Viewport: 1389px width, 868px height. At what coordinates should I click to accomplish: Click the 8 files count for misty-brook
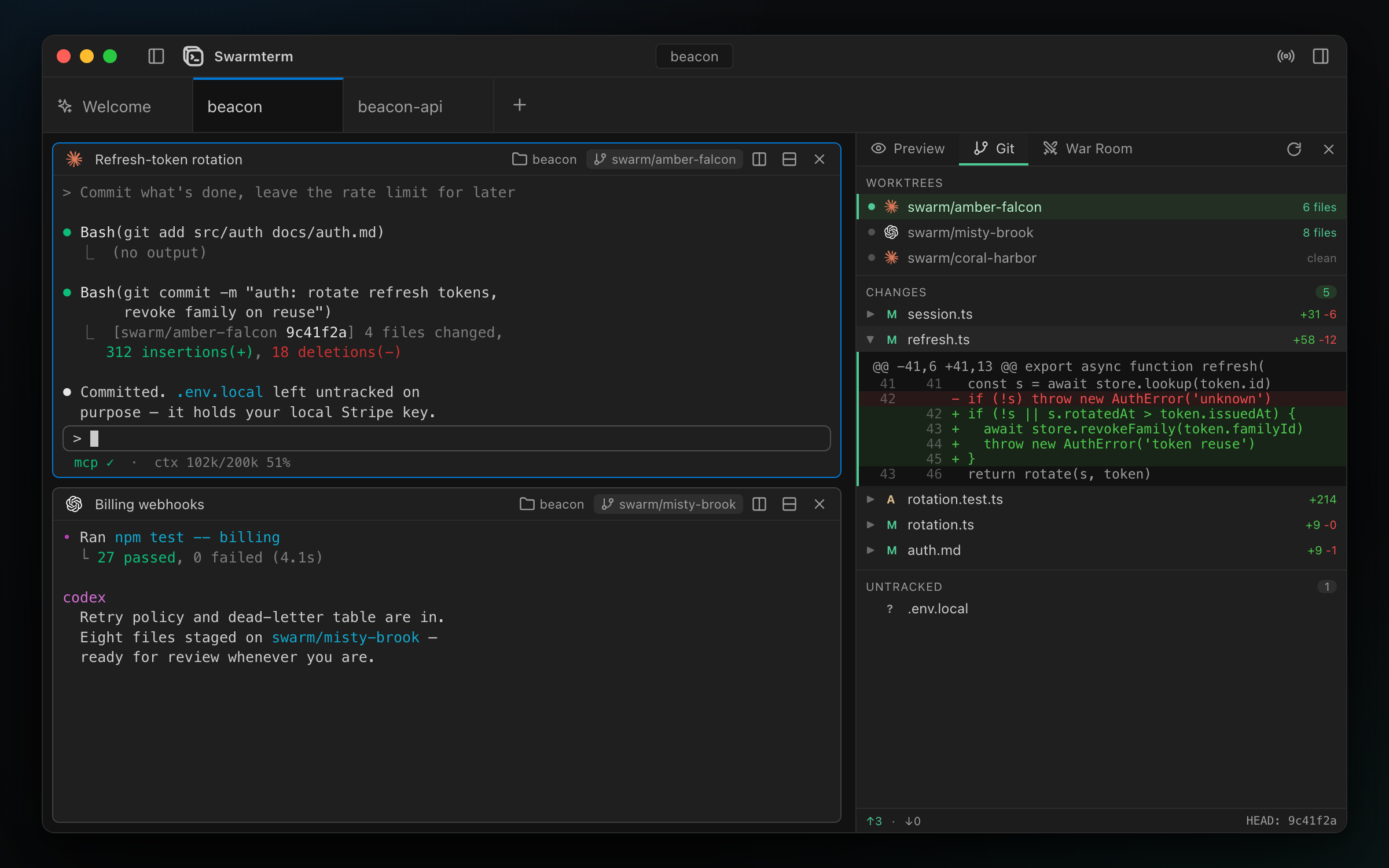point(1320,232)
